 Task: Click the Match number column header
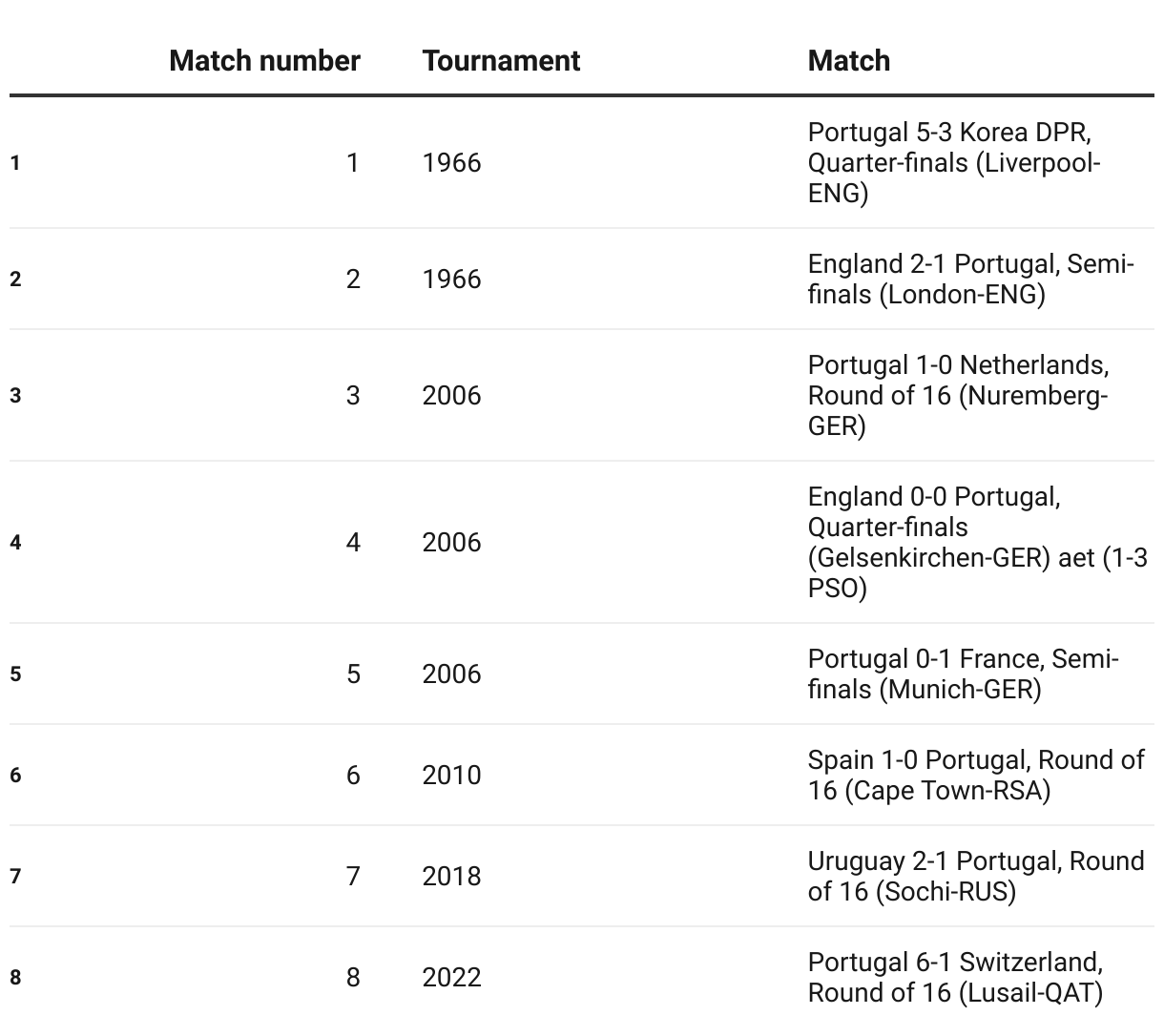(x=264, y=60)
